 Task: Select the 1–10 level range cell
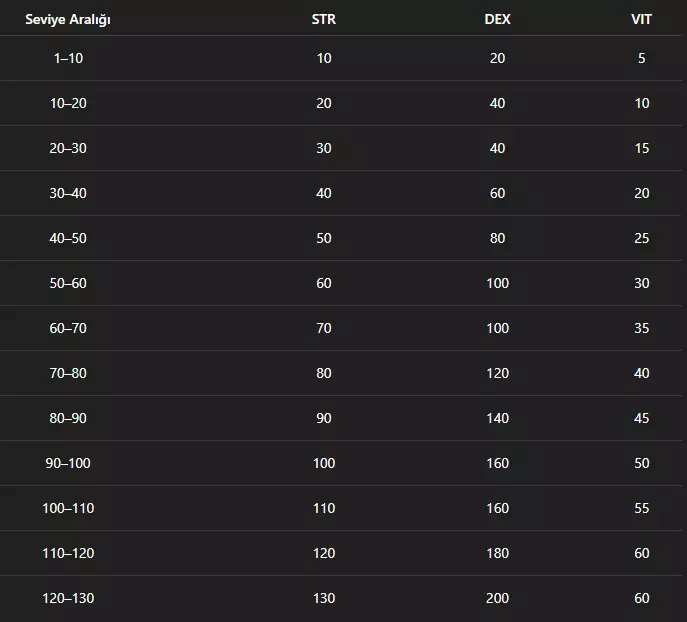point(68,58)
